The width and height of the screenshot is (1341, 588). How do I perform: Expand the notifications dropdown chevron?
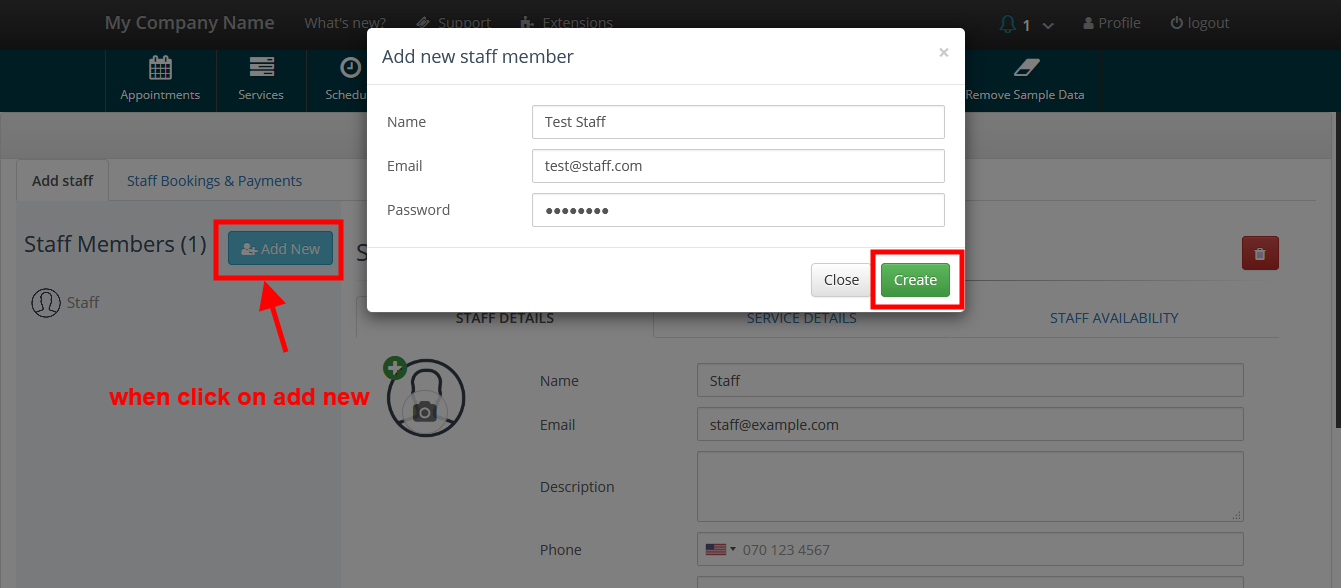pyautogui.click(x=1048, y=25)
